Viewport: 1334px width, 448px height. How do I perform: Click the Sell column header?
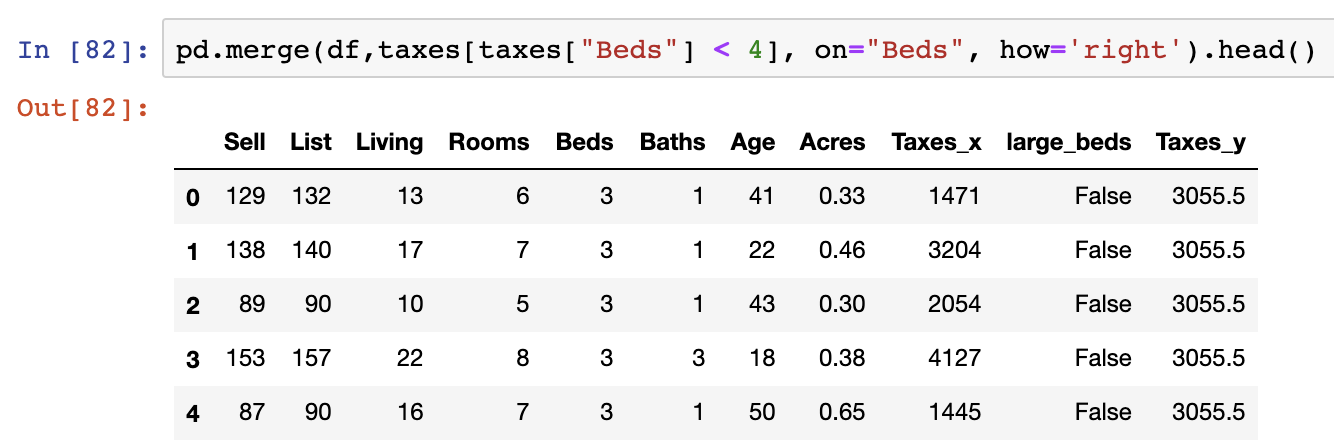245,142
